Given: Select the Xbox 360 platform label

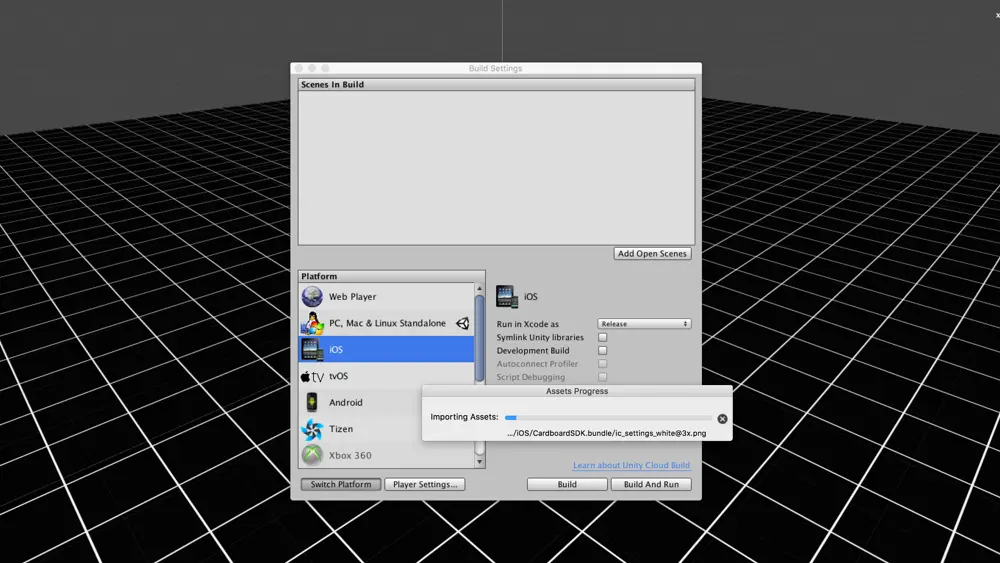Looking at the screenshot, I should [x=350, y=455].
